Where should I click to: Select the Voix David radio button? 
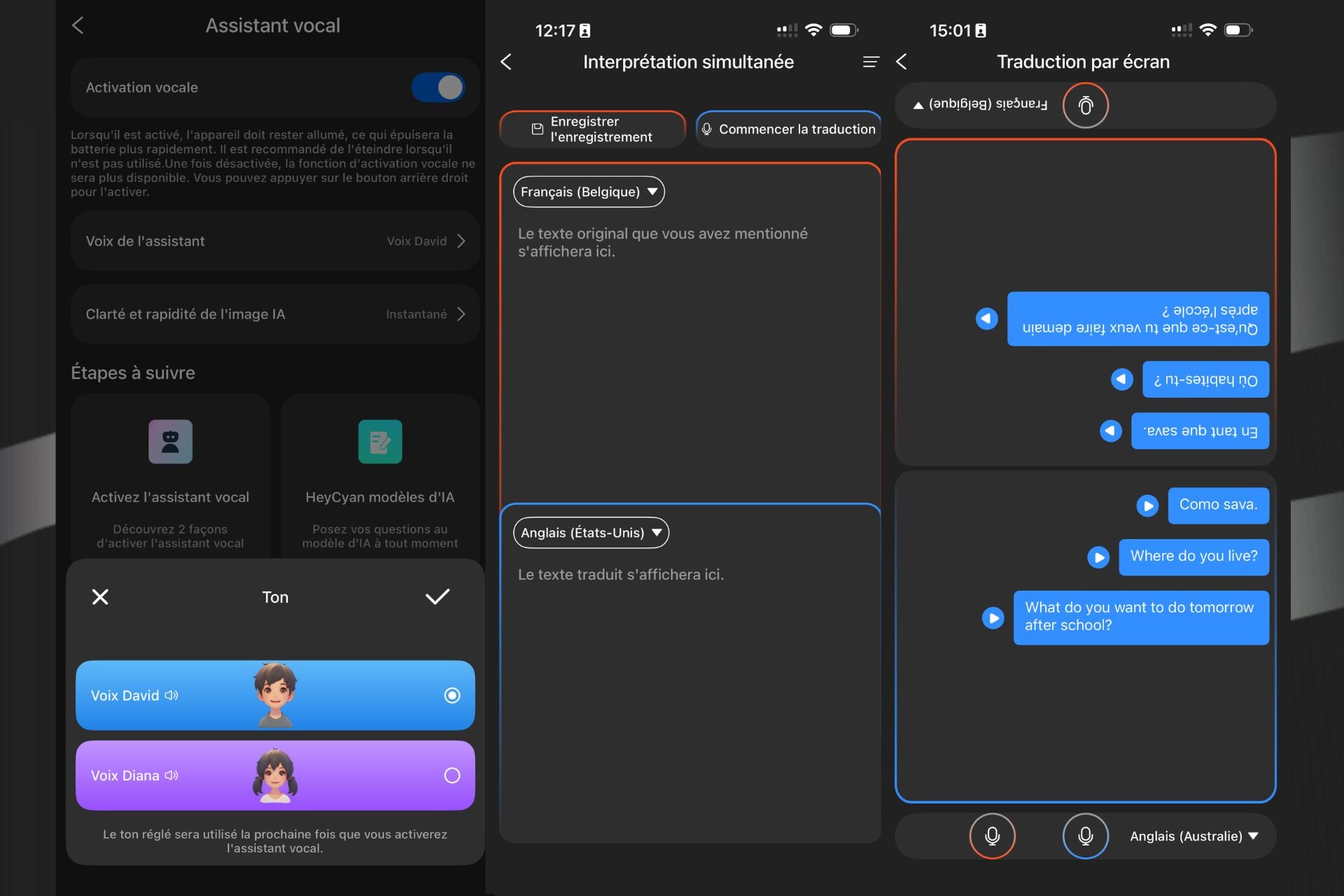(x=452, y=695)
